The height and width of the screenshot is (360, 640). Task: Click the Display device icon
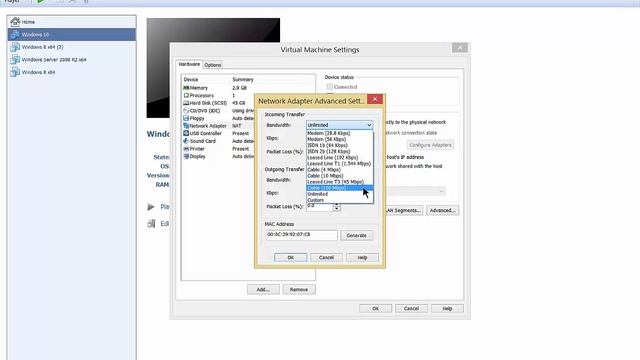click(x=186, y=156)
